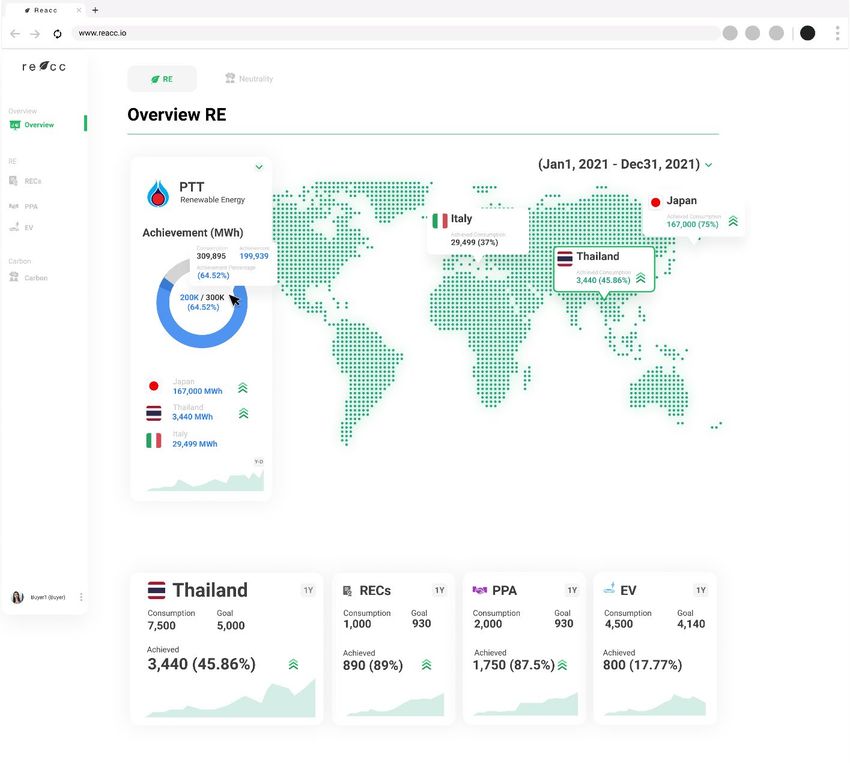
Task: Select Thailand 3,440 MWh list row
Action: click(x=197, y=413)
